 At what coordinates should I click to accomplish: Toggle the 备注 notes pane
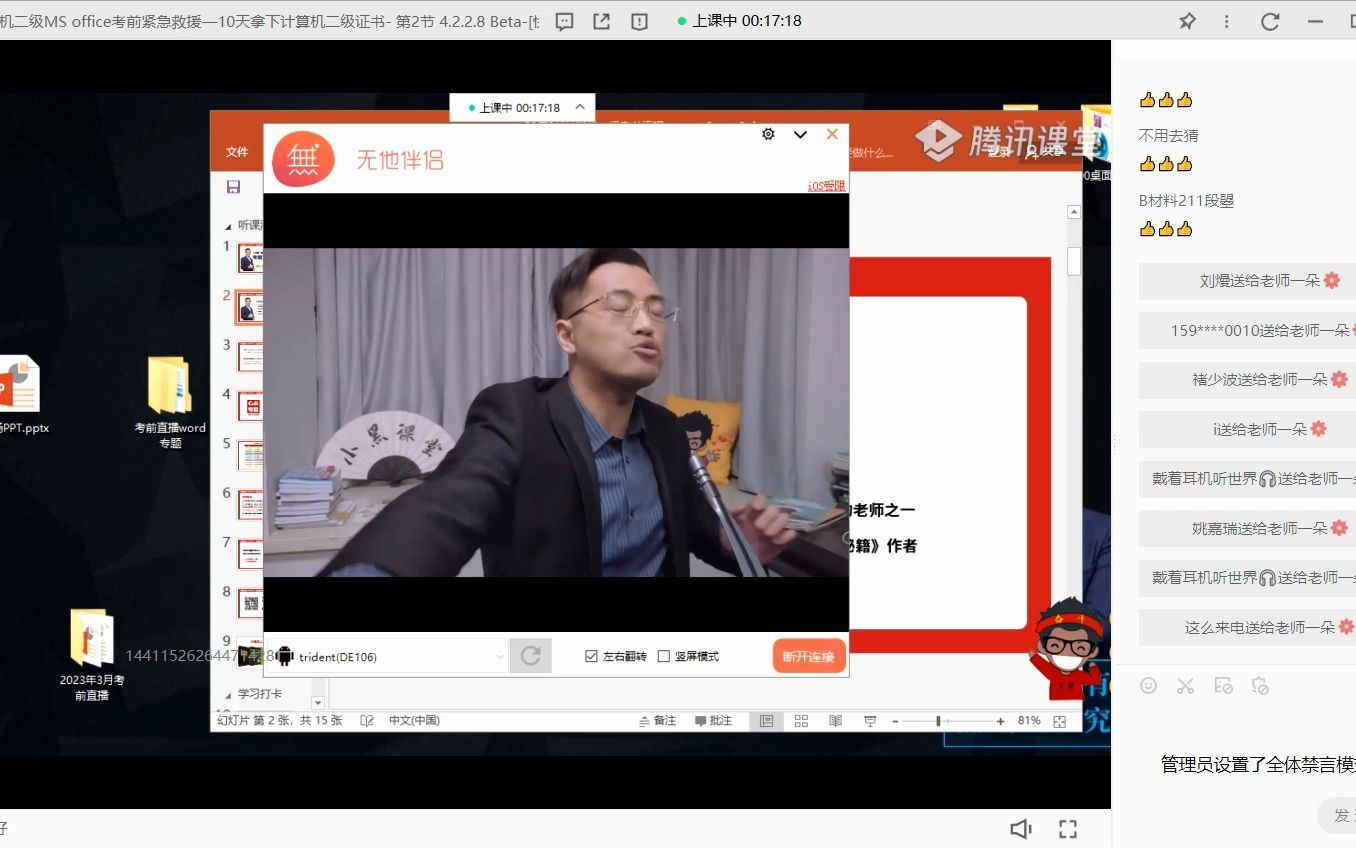(657, 721)
